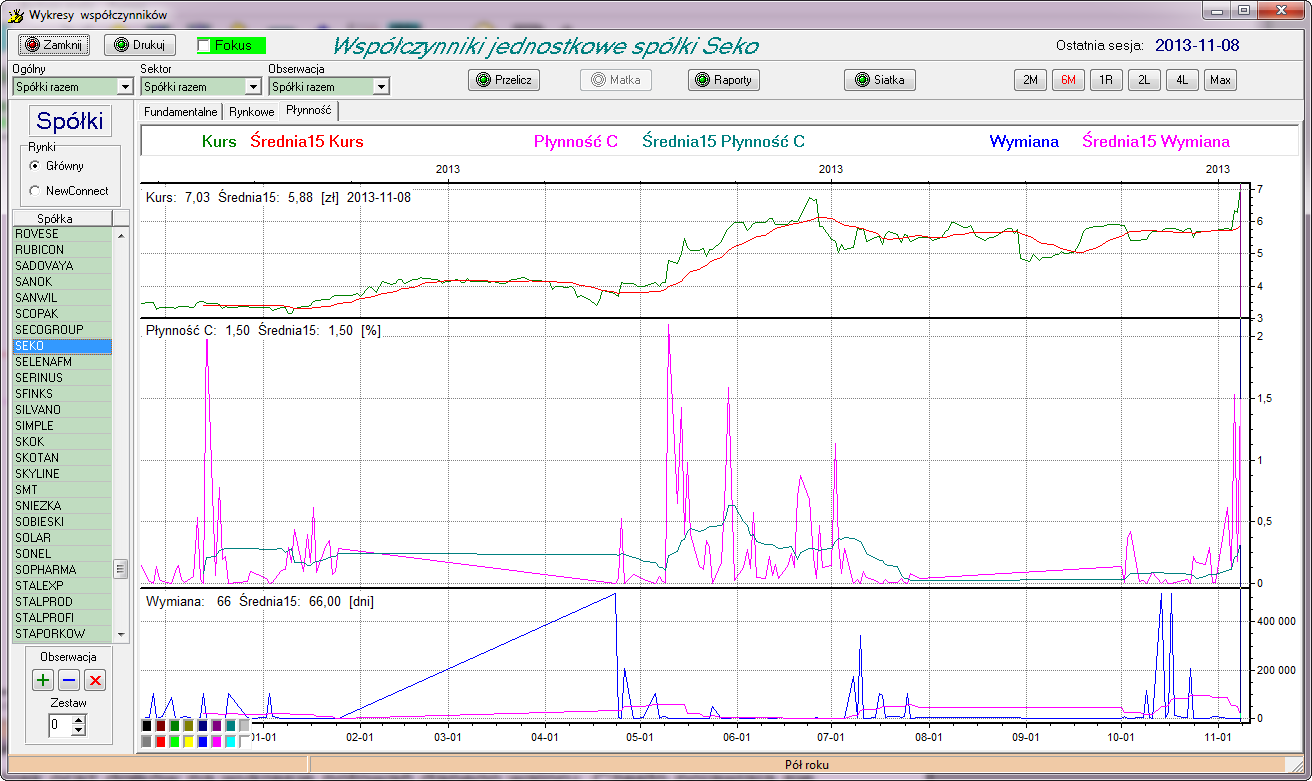Image resolution: width=1312 pixels, height=781 pixels.
Task: Select SANOK in the company list
Action: coord(62,282)
